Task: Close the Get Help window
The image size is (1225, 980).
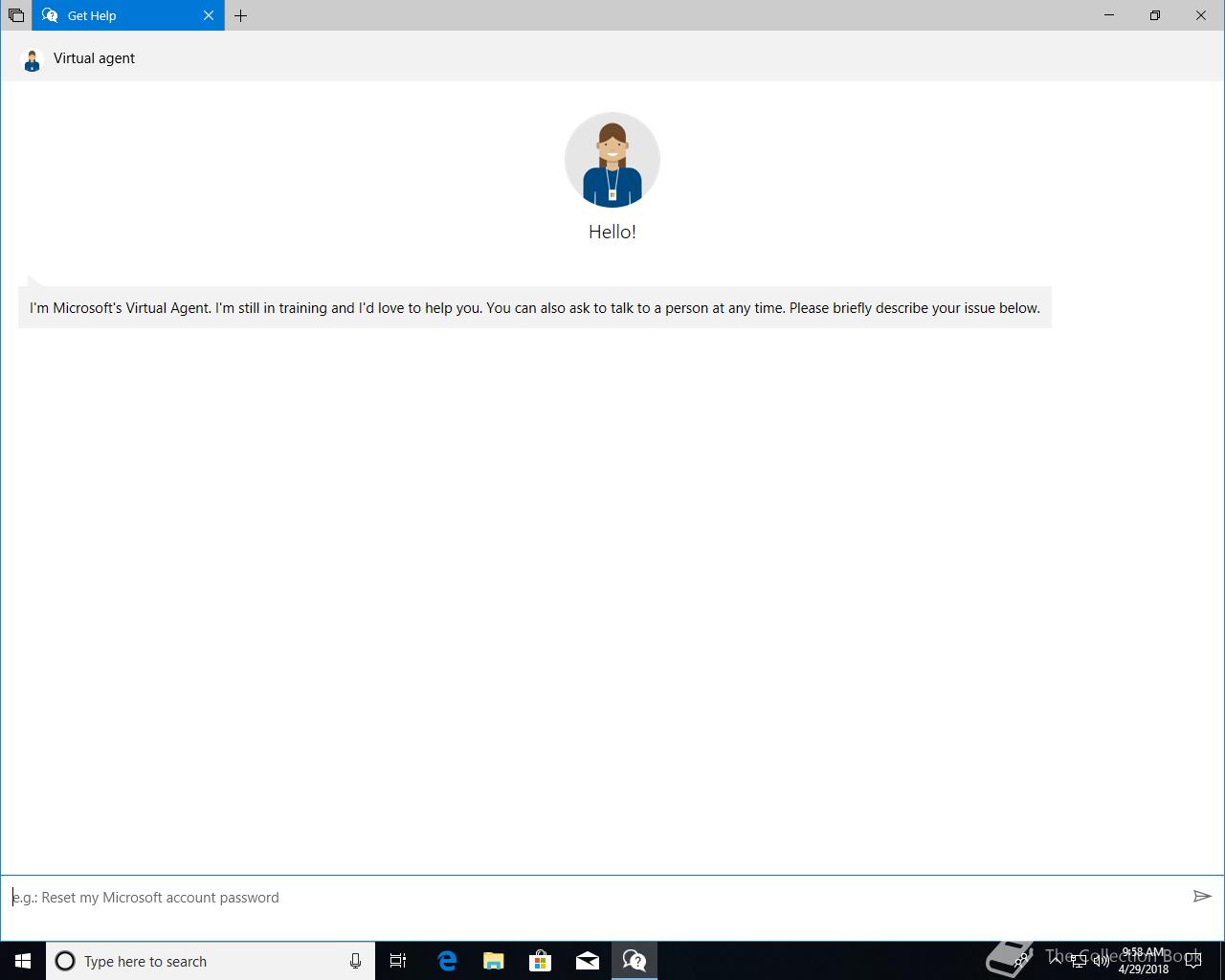Action: click(x=1201, y=15)
